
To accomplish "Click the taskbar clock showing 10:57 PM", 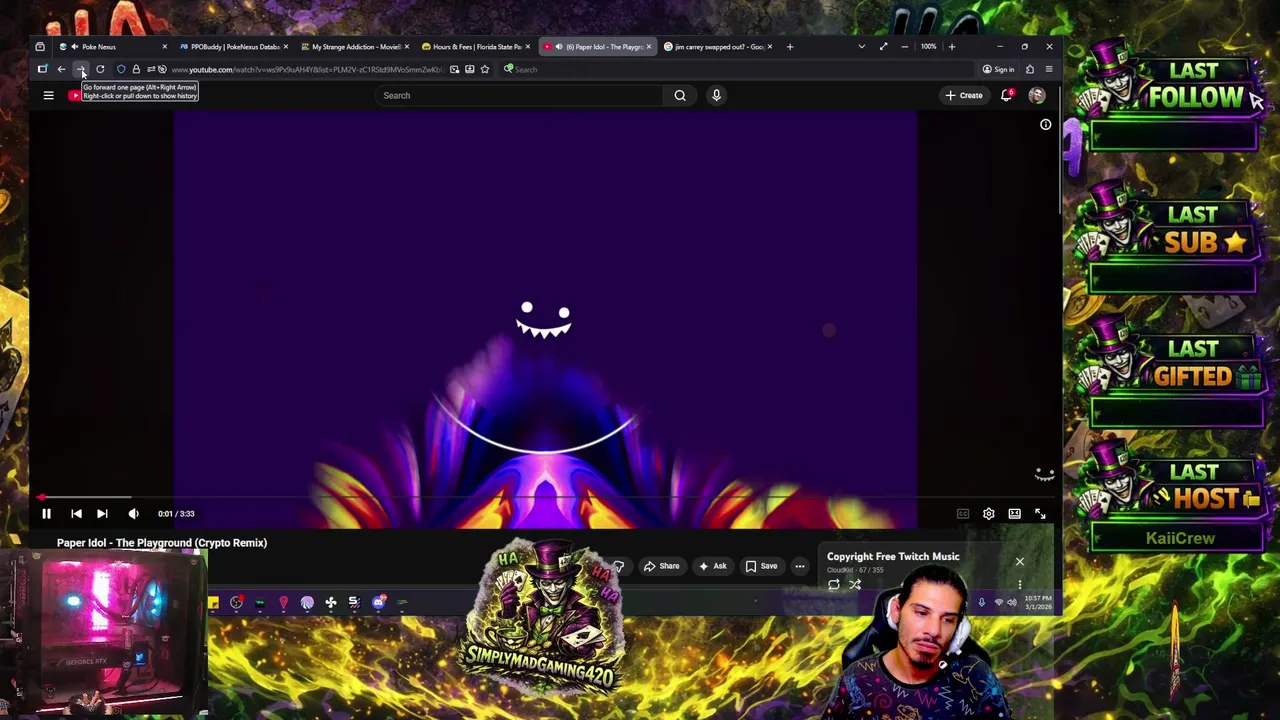I will tap(1038, 602).
